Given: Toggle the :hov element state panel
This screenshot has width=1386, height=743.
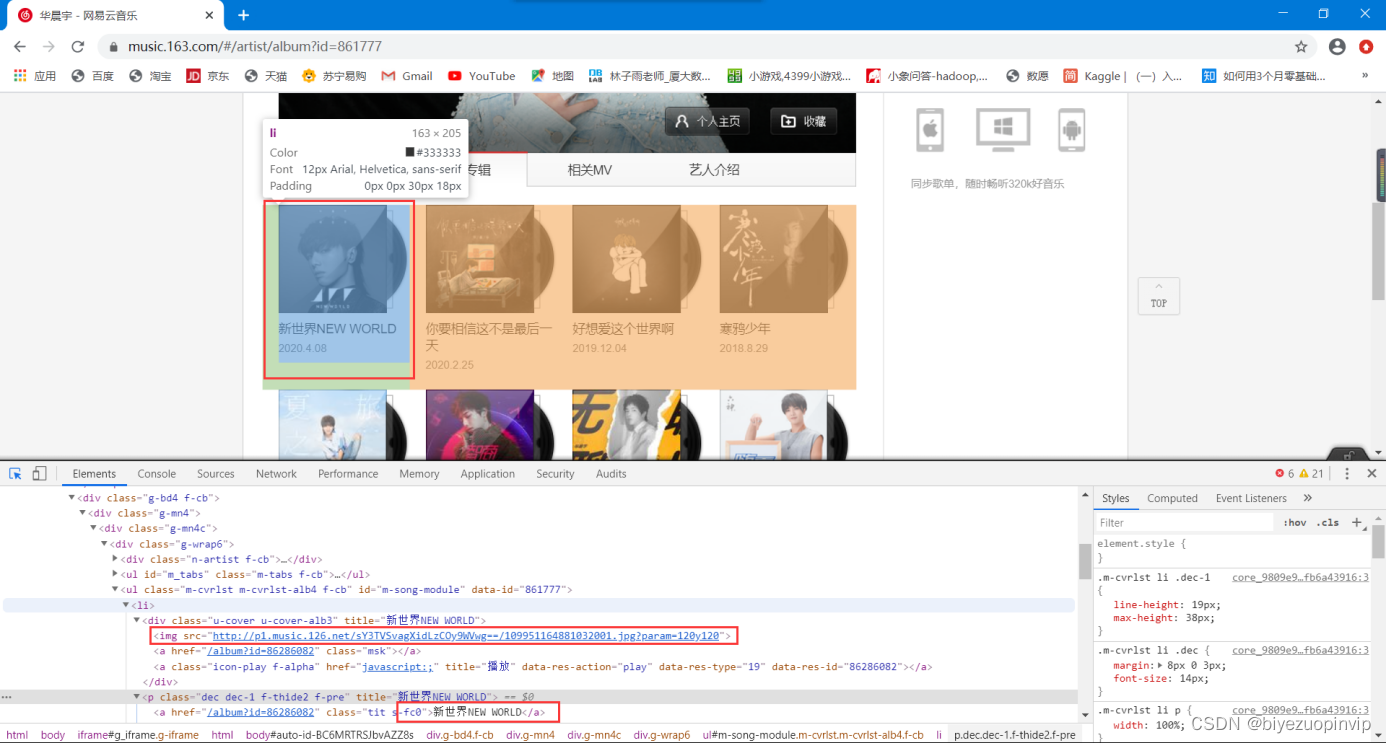Looking at the screenshot, I should (1296, 523).
